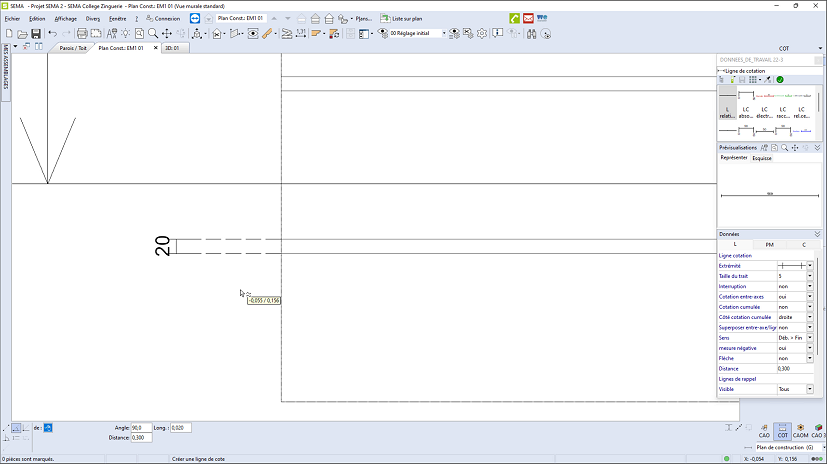This screenshot has height=464, width=827.
Task: Switch to the Parois / Toit tab
Action: point(72,47)
